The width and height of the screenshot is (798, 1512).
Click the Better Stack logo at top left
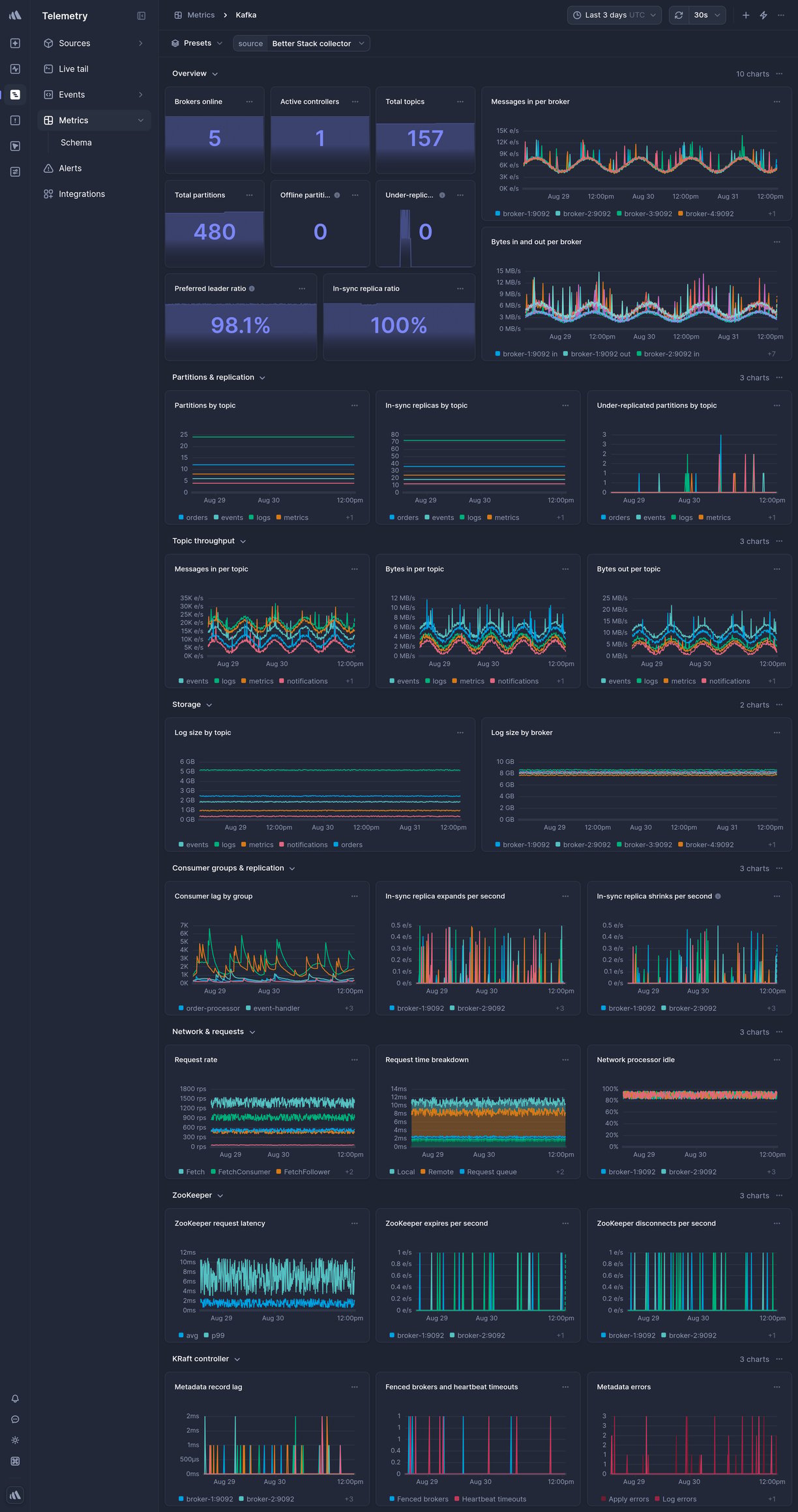[x=15, y=15]
